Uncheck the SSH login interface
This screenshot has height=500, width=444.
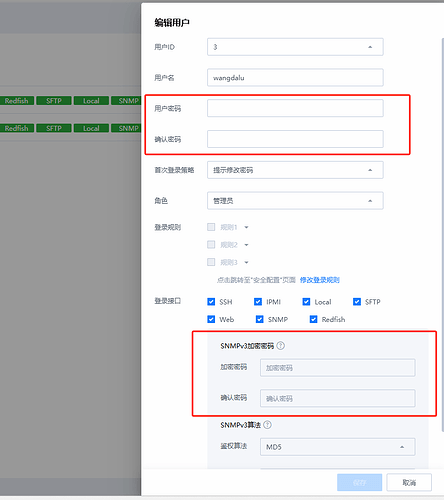211,302
